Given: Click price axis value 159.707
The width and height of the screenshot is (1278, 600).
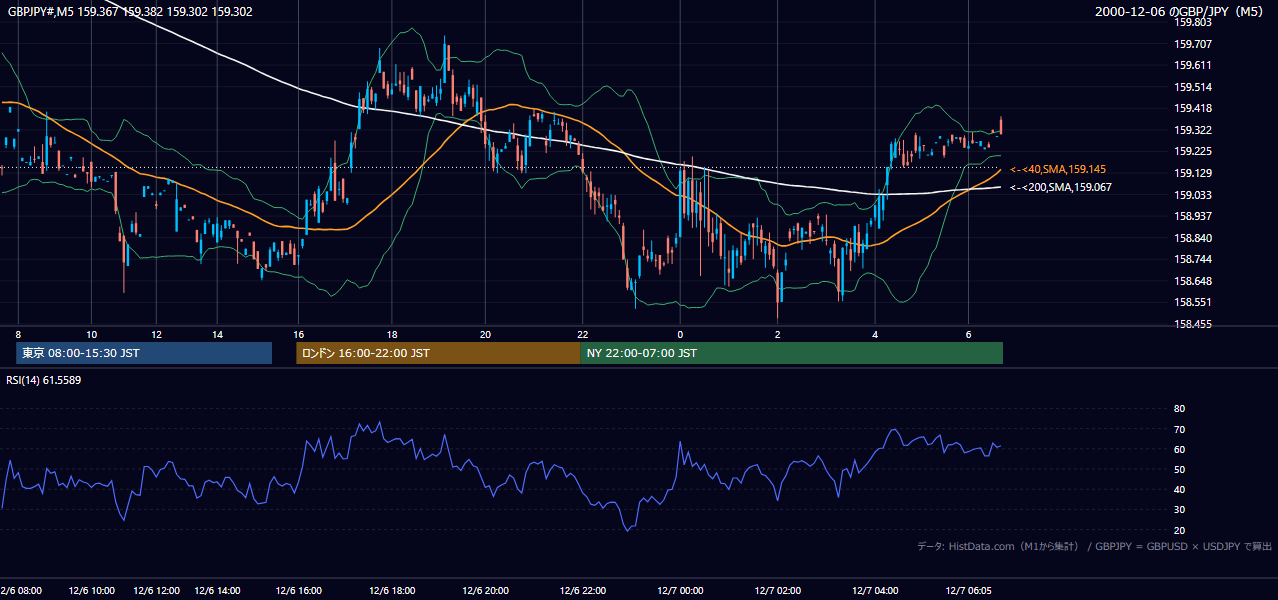Looking at the screenshot, I should click(x=1193, y=44).
